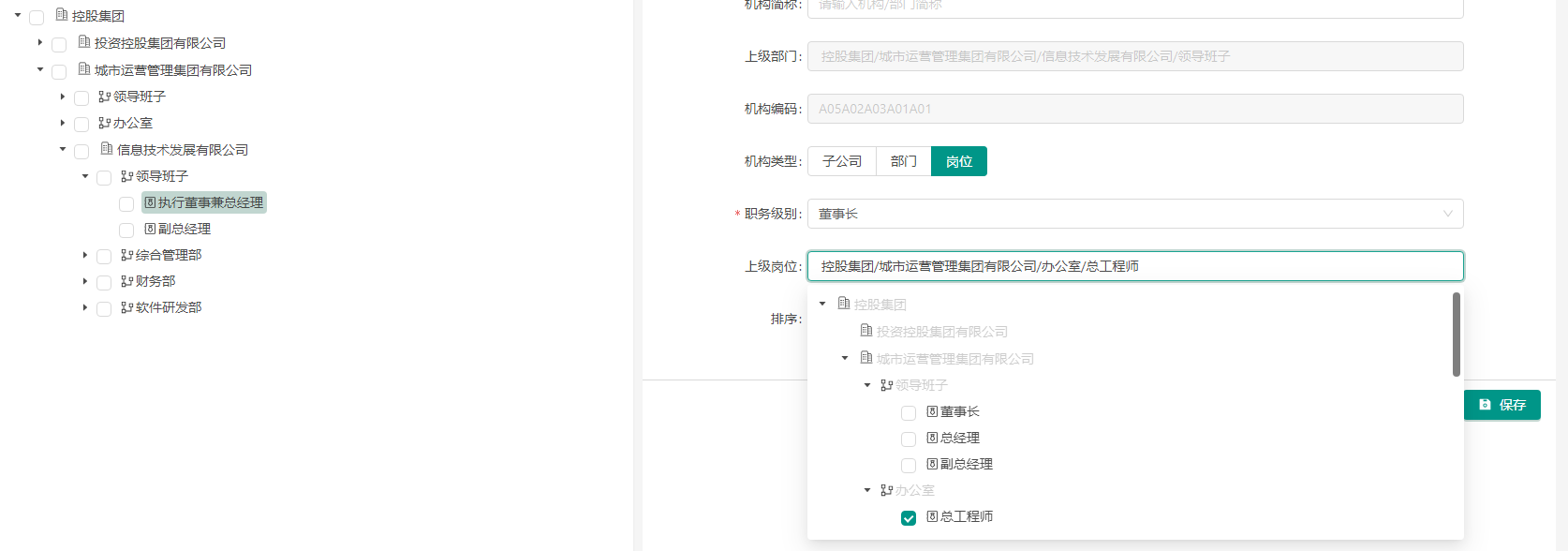Check the 总经理 checkbox in dropdown tree
The image size is (1568, 551).
click(909, 439)
